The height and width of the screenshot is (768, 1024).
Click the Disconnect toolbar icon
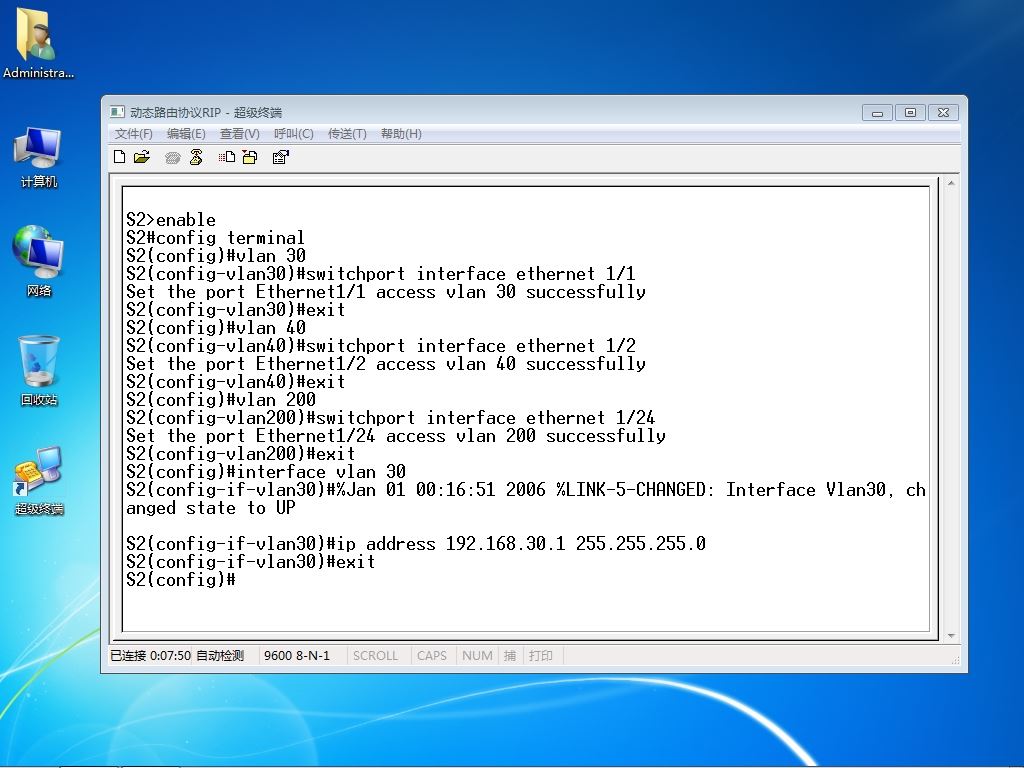[196, 157]
